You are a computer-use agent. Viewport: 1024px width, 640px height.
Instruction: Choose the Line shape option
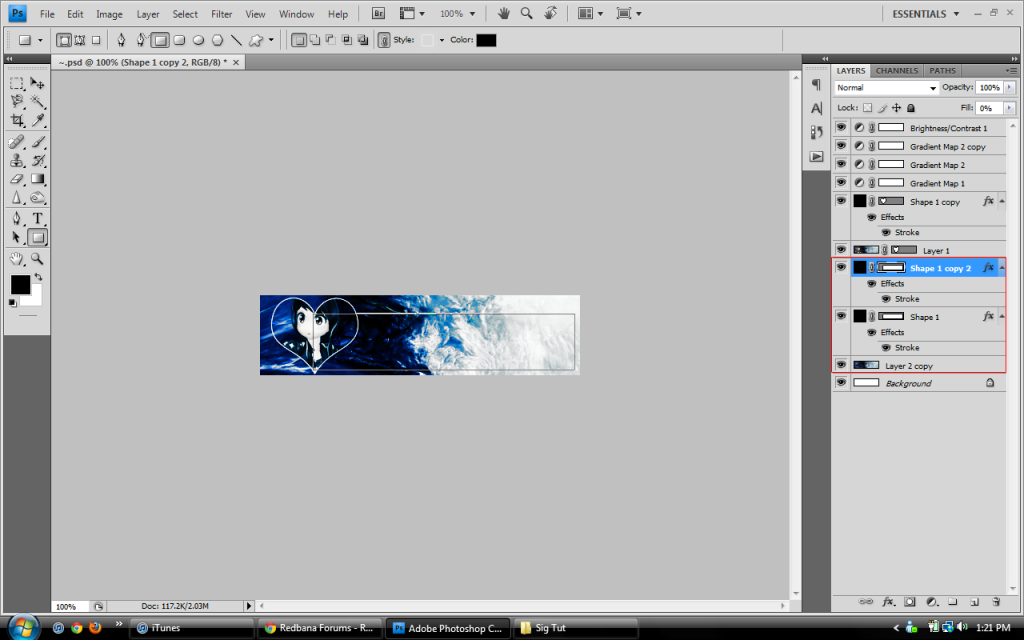click(236, 40)
